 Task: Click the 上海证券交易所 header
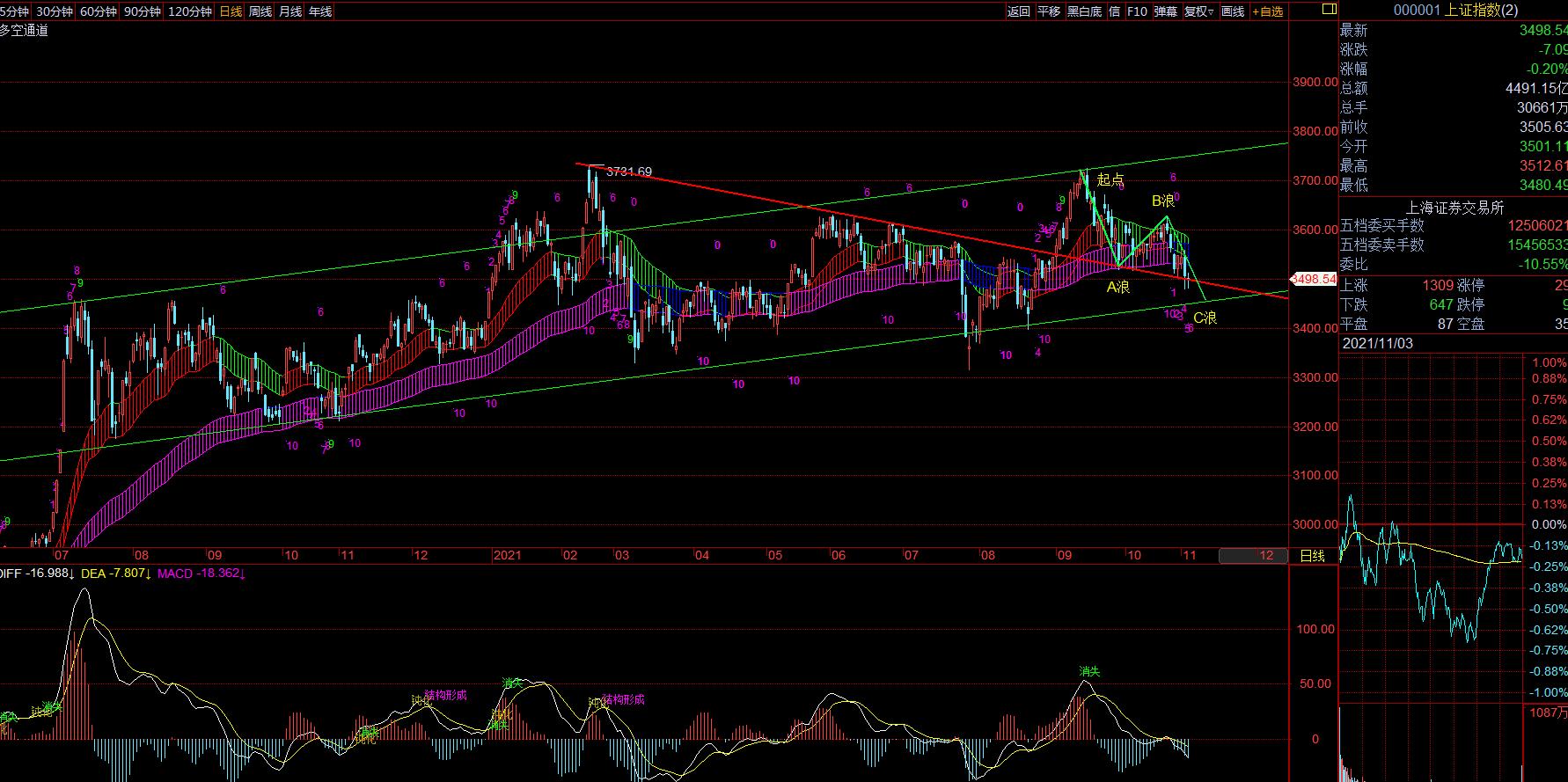pos(1454,208)
